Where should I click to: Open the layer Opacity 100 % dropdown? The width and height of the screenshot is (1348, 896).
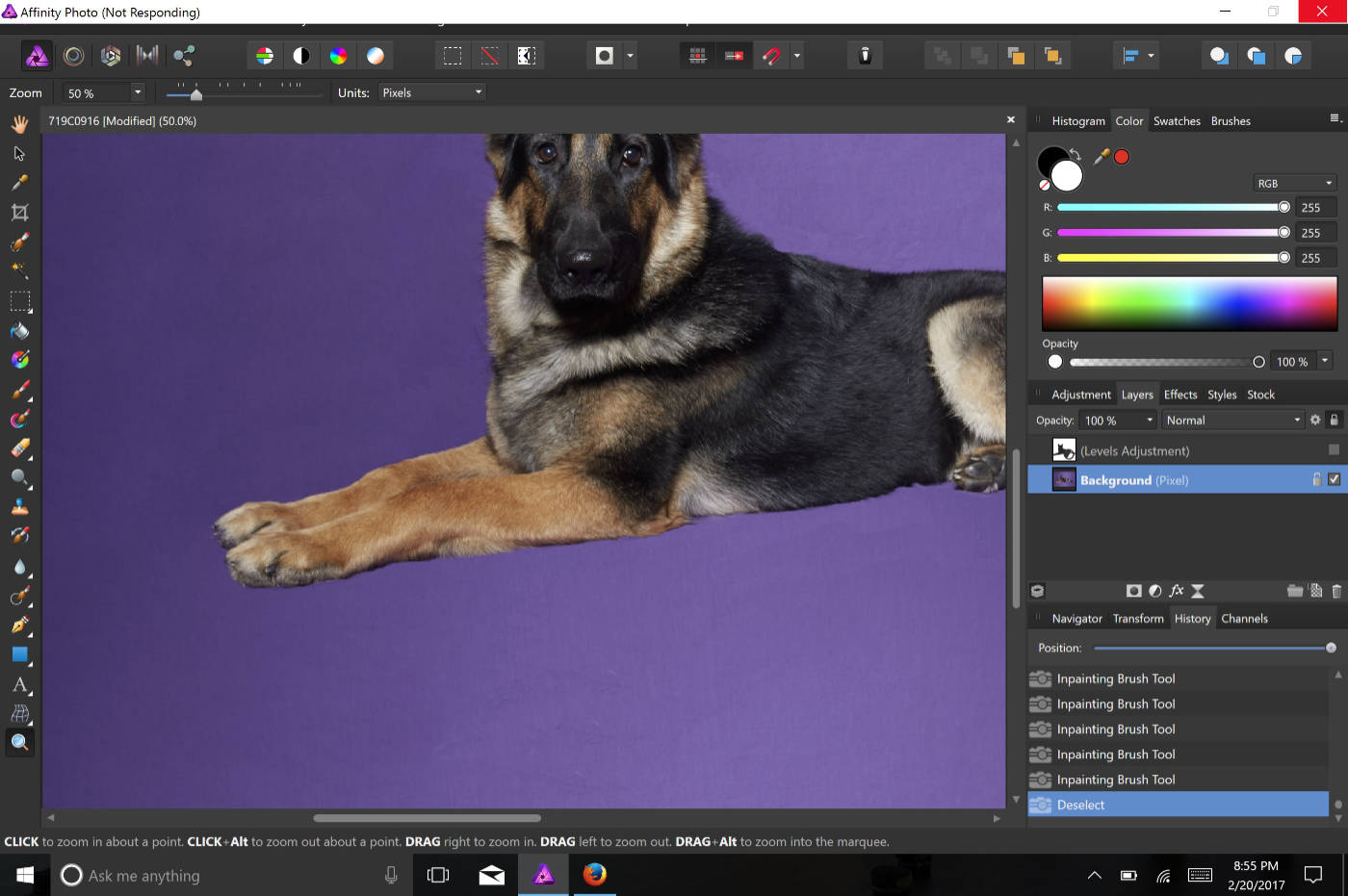point(1149,420)
